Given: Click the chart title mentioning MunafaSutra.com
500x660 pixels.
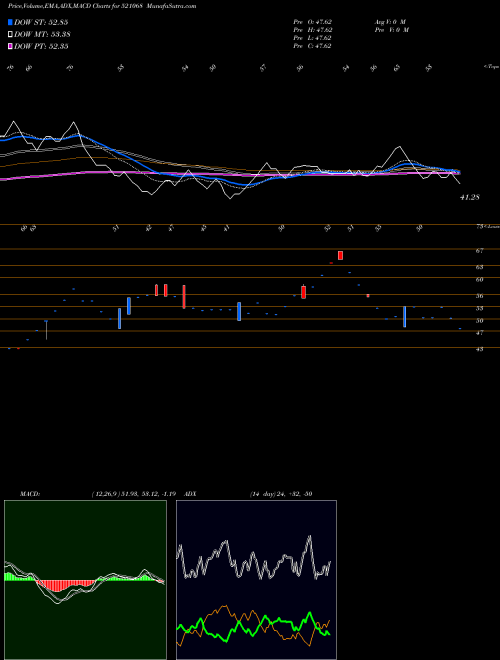Looking at the screenshot, I should 102,6.
